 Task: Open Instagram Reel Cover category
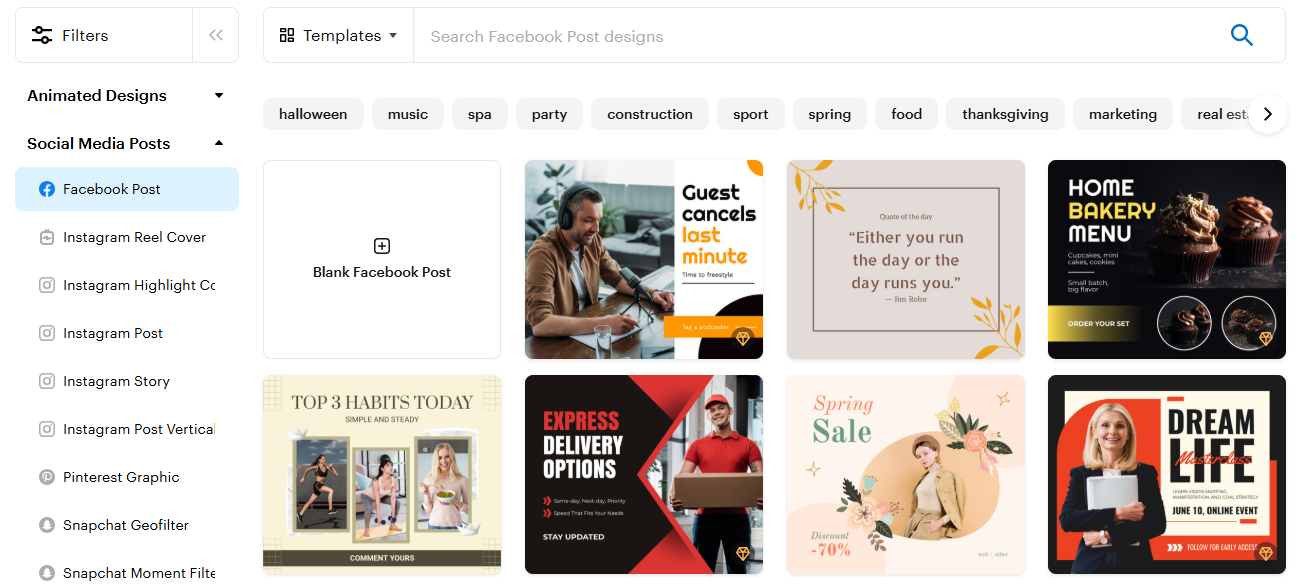tap(134, 237)
